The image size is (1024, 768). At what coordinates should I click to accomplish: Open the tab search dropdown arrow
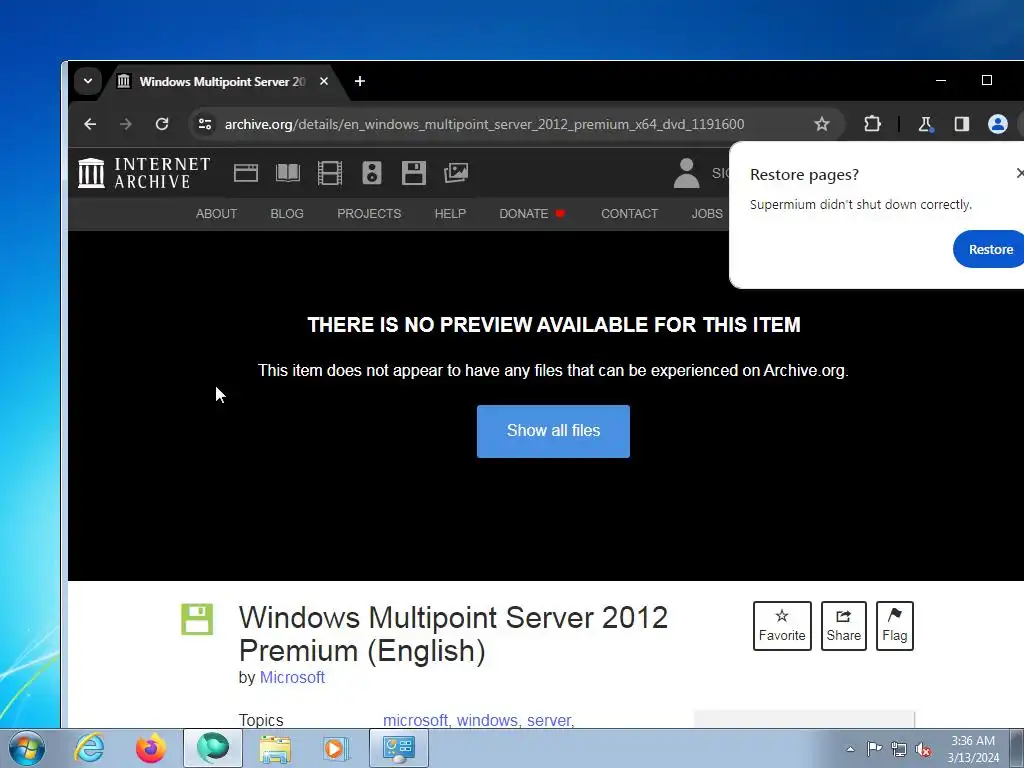88,81
